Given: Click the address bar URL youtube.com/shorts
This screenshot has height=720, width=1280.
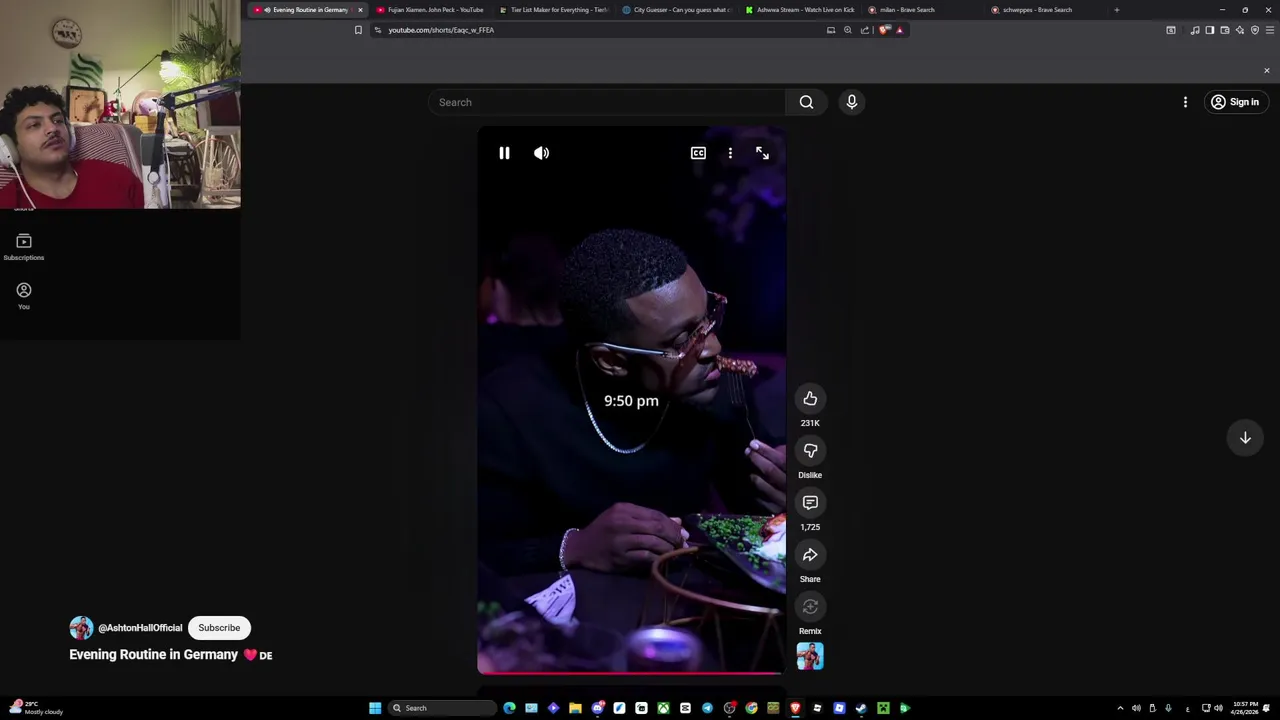Looking at the screenshot, I should [441, 30].
